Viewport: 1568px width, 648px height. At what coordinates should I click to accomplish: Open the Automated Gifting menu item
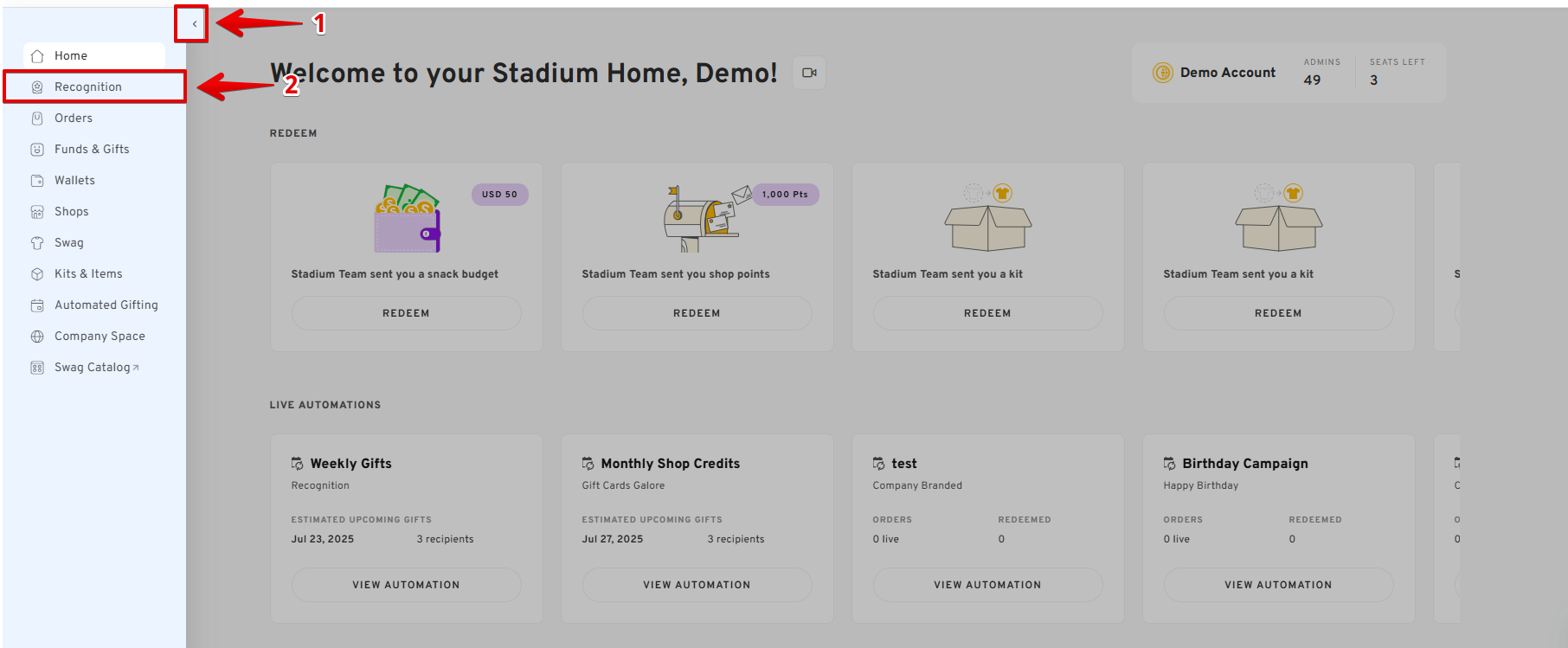pyautogui.click(x=106, y=305)
